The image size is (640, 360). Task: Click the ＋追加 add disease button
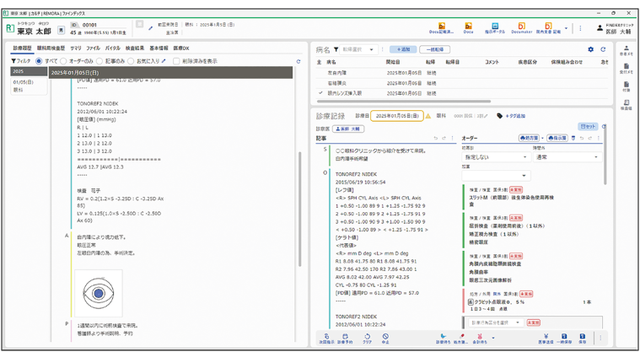pos(403,49)
